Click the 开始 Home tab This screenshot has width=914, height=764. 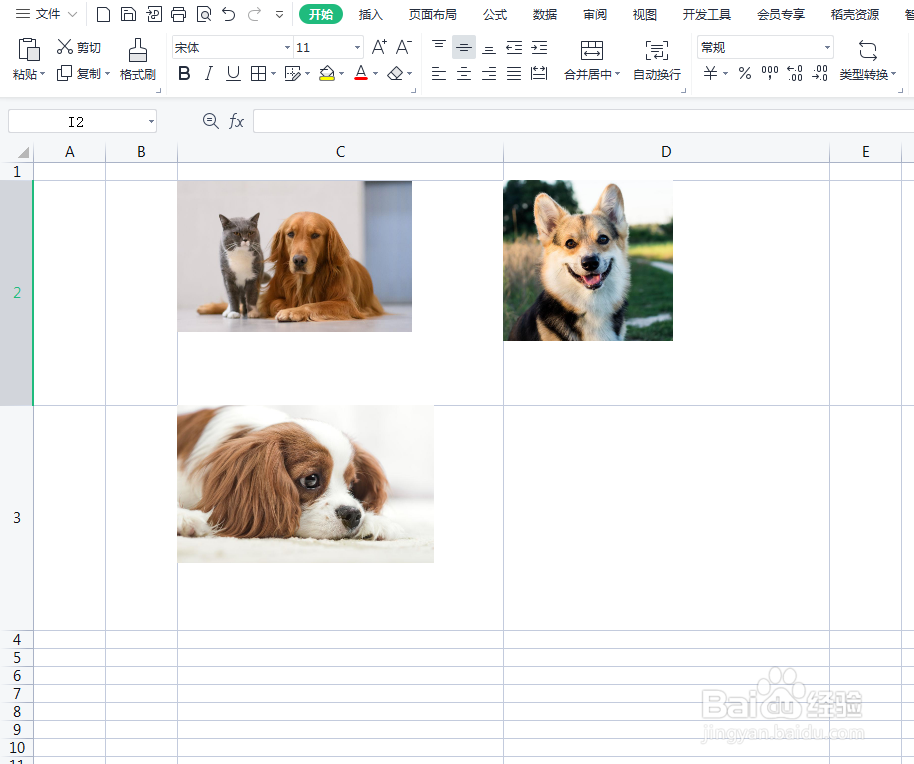321,14
